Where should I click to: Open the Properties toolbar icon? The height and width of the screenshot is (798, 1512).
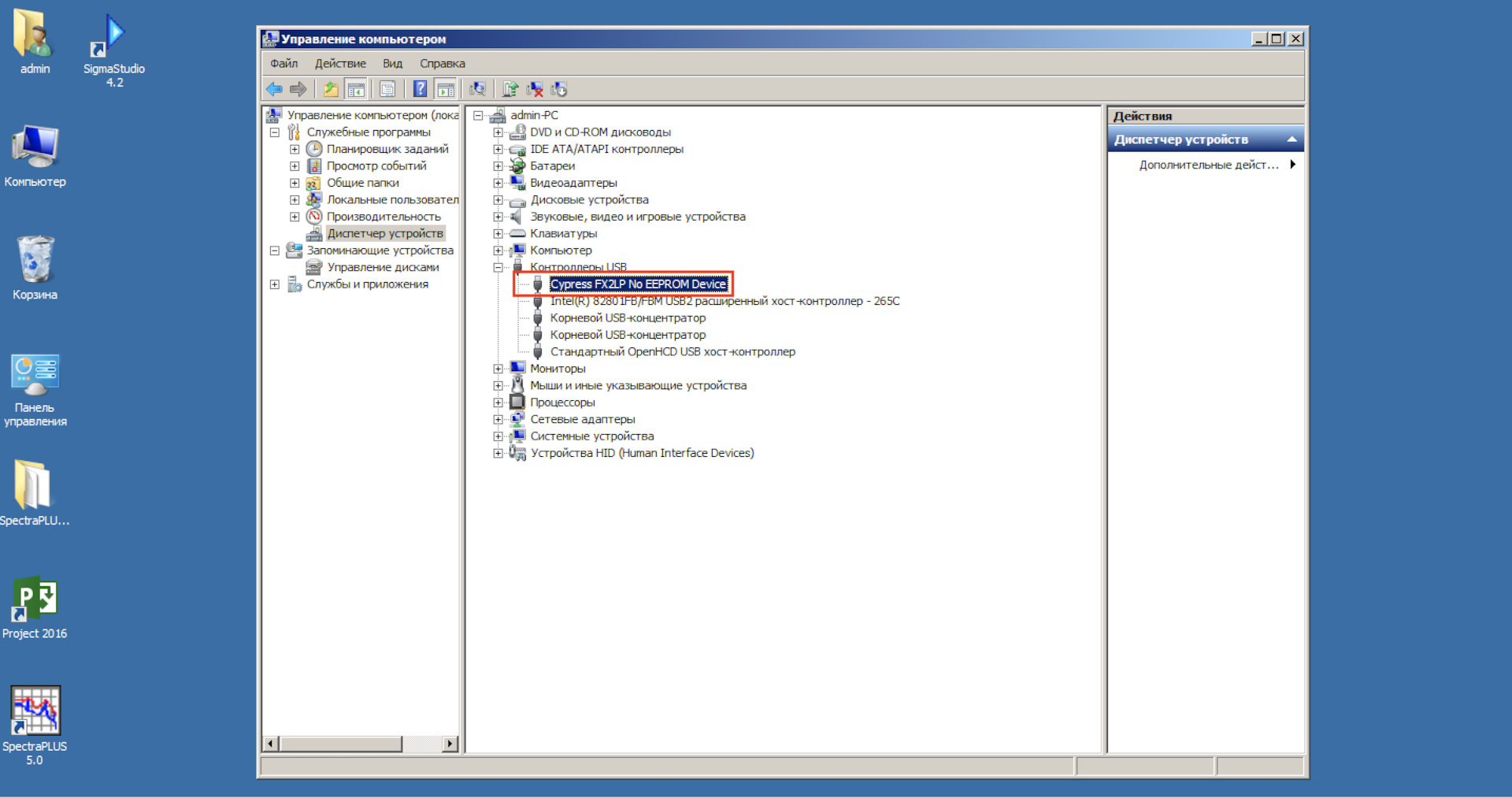[x=387, y=89]
